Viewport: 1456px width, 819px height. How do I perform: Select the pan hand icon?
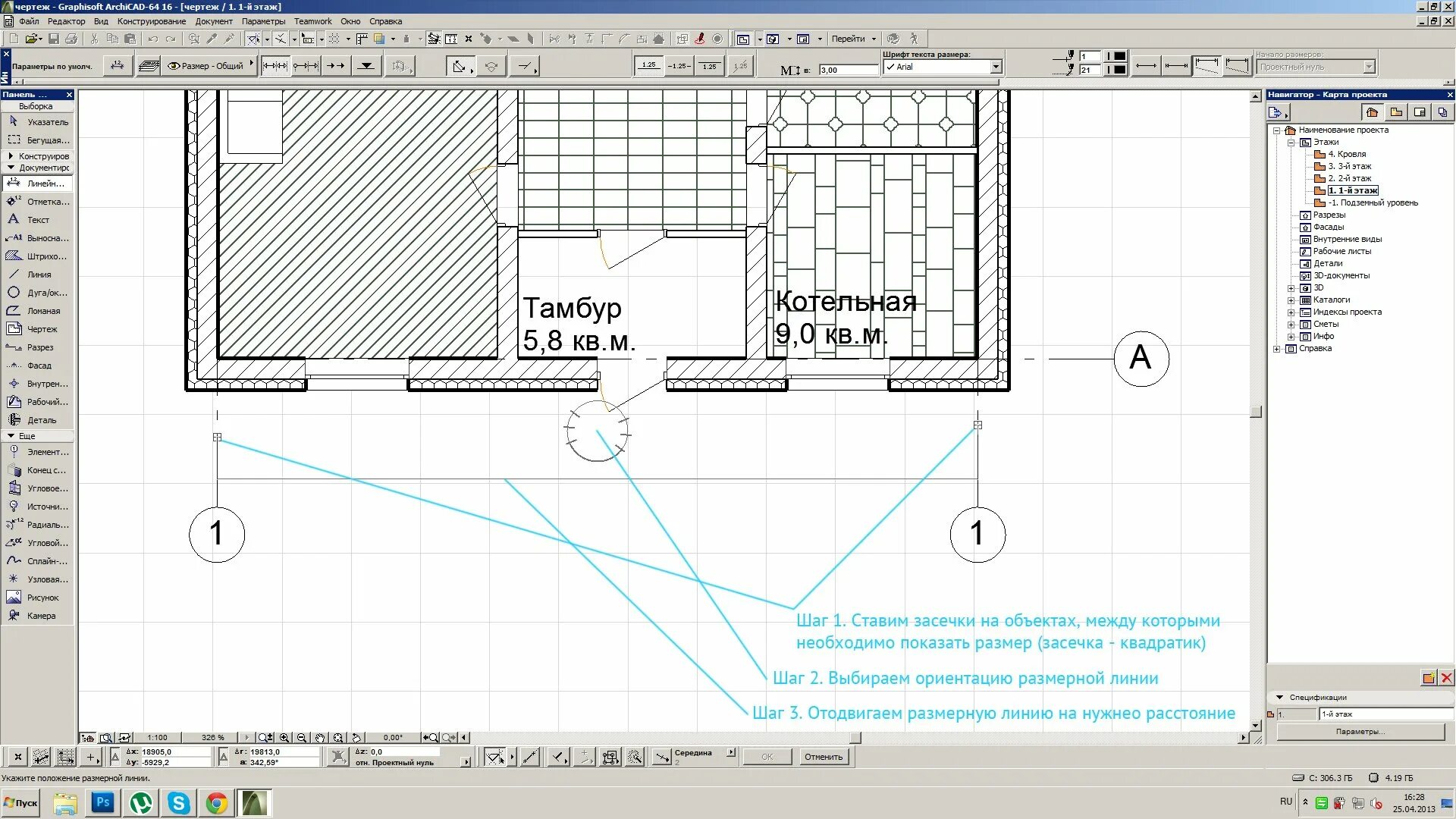tap(320, 737)
